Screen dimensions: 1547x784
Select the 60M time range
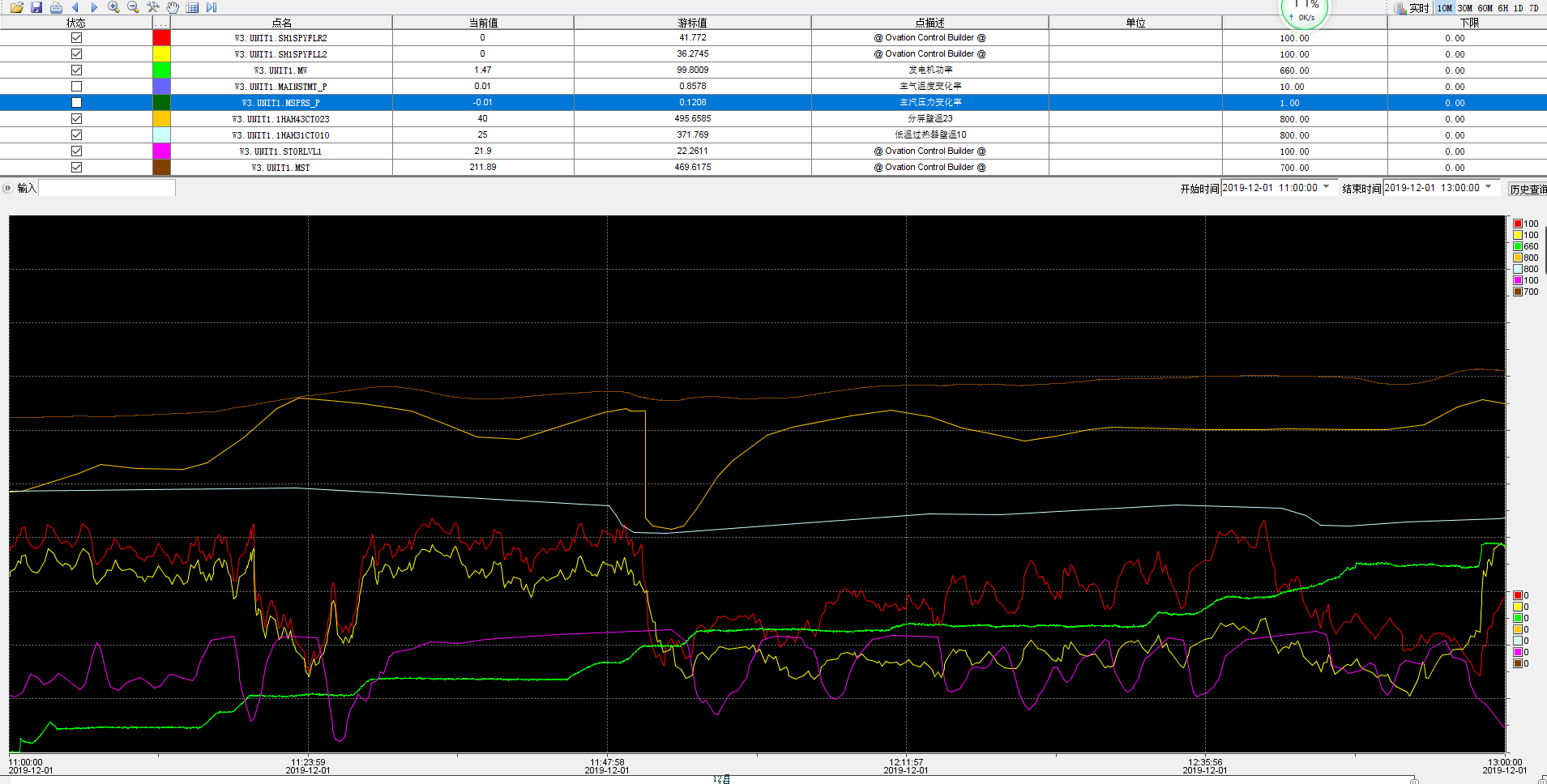point(1485,8)
